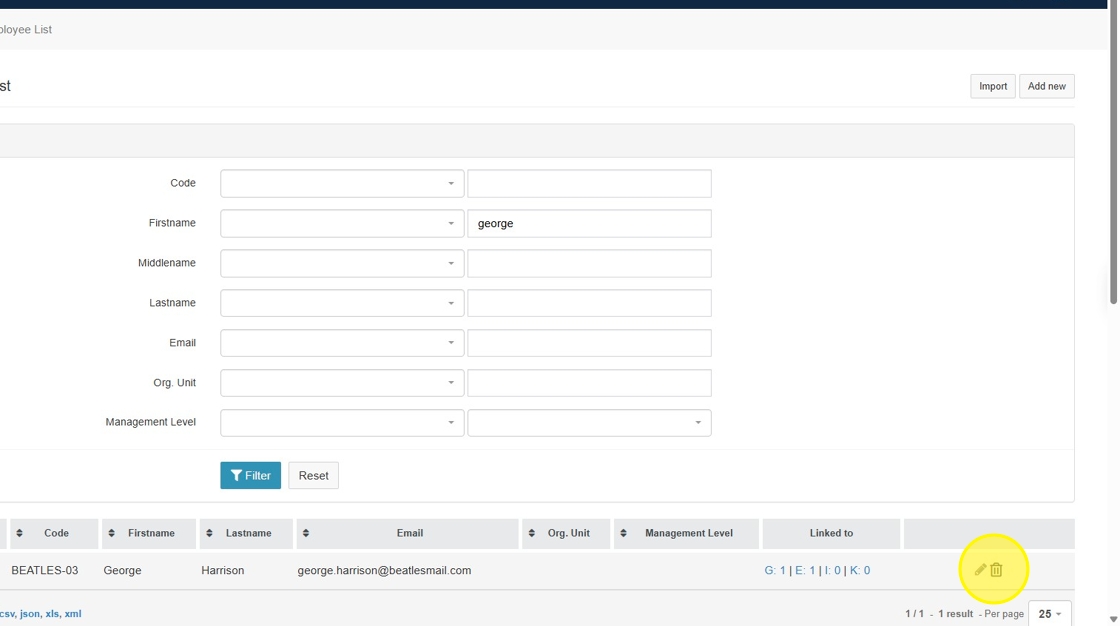The image size is (1120, 626).
Task: Sort the table by Org. Unit column
Action: (x=532, y=534)
